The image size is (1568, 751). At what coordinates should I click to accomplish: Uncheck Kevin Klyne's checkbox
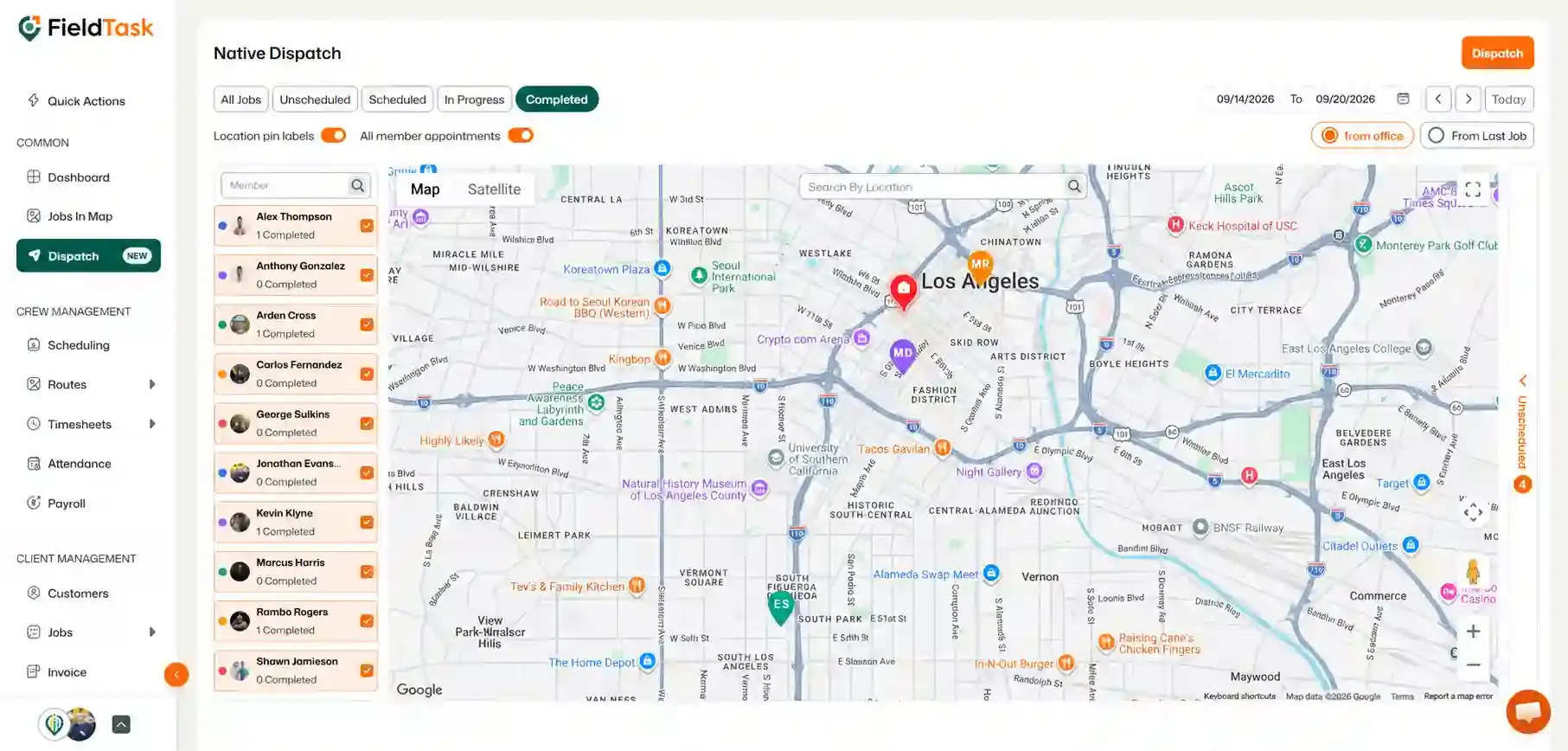click(367, 523)
